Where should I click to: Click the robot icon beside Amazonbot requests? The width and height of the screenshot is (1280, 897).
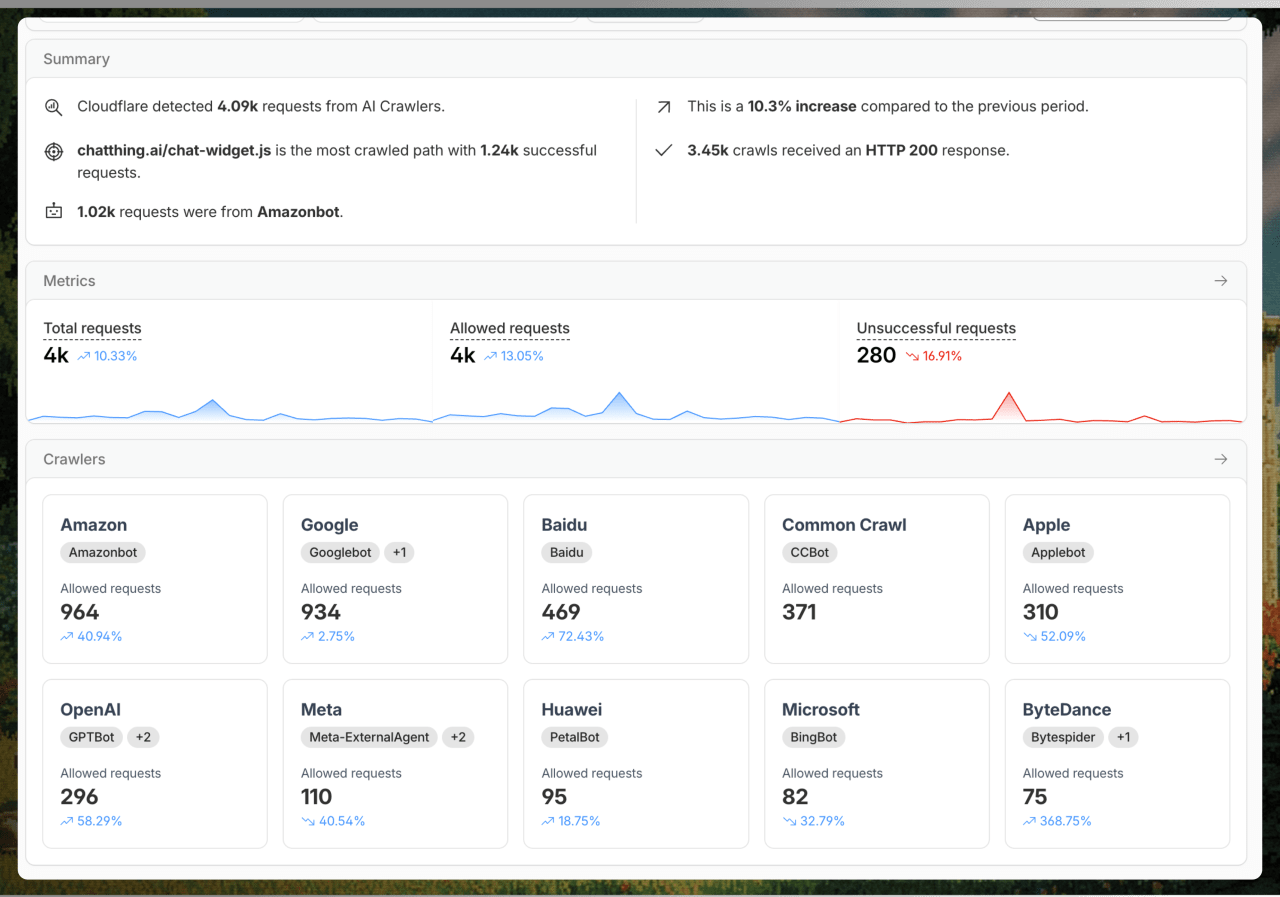(53, 211)
